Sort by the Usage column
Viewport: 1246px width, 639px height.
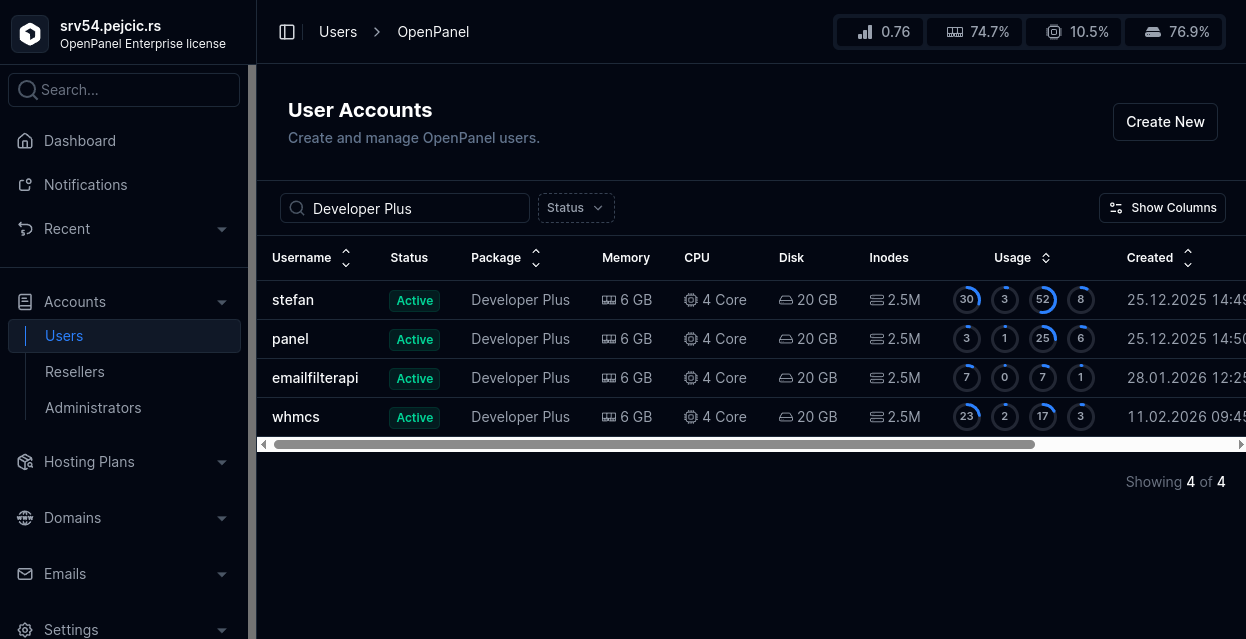tap(1022, 258)
